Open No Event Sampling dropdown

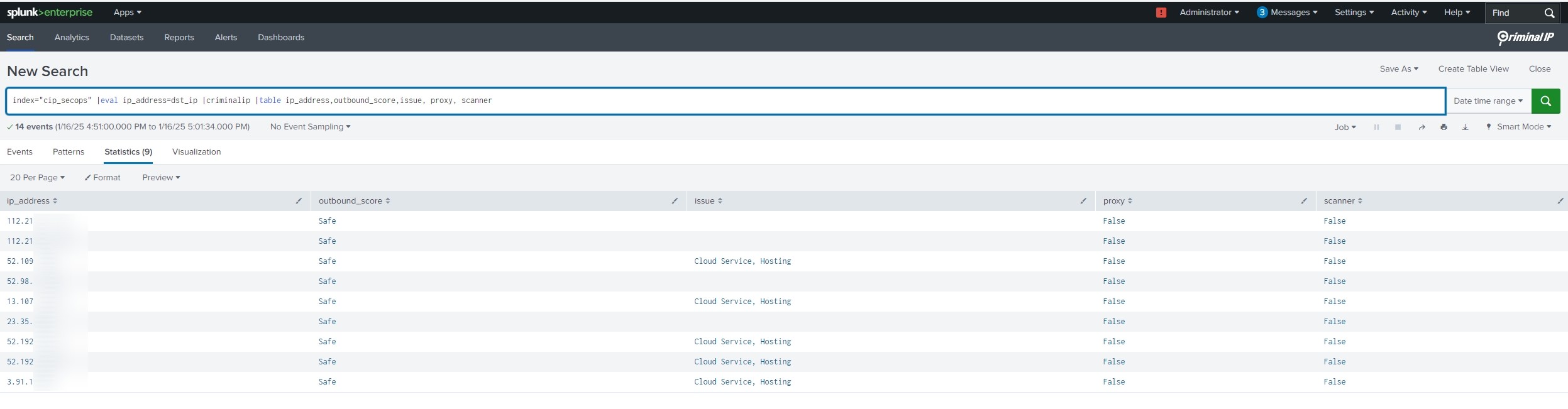coord(310,127)
